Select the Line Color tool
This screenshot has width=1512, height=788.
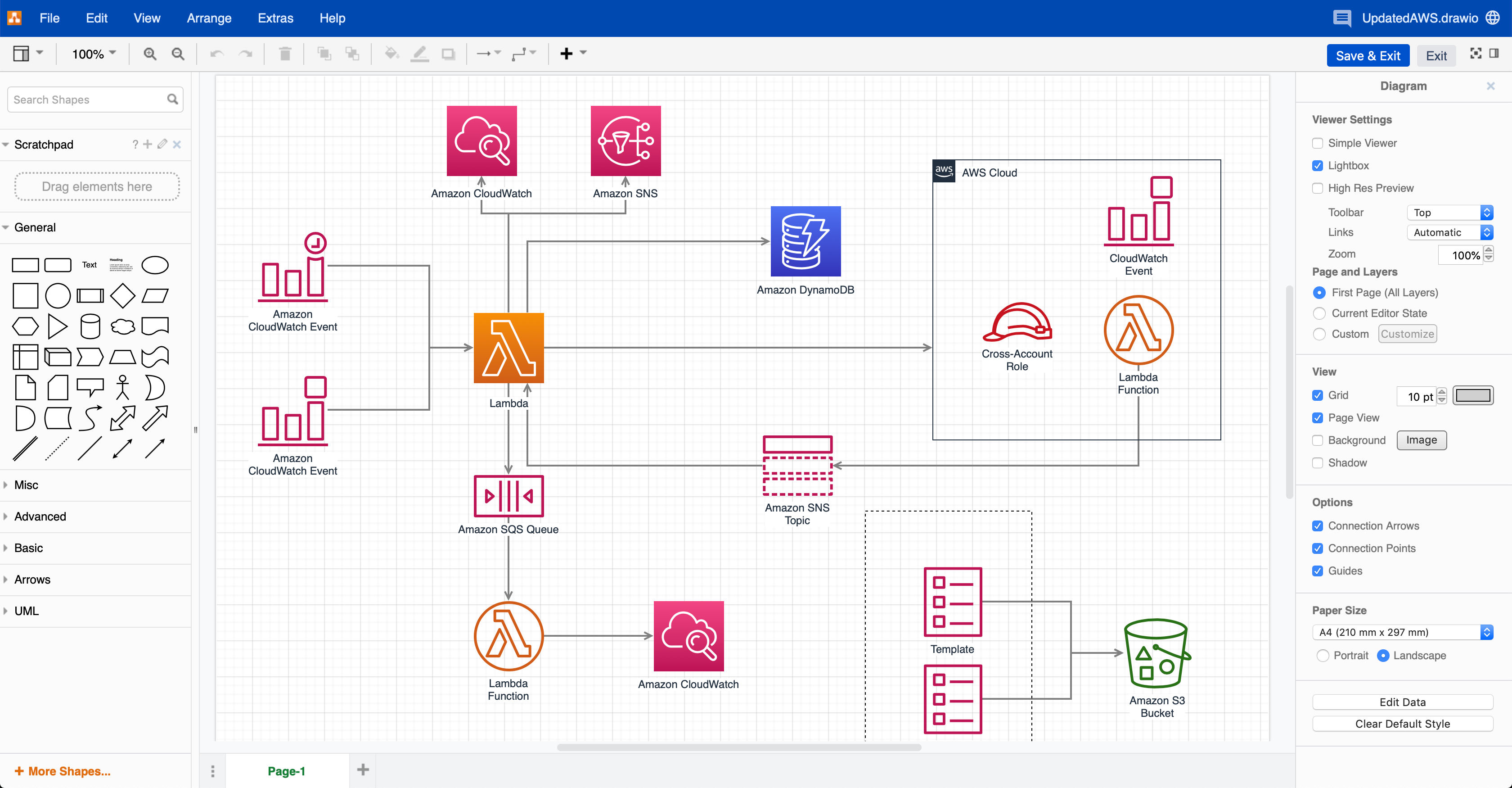(x=420, y=54)
